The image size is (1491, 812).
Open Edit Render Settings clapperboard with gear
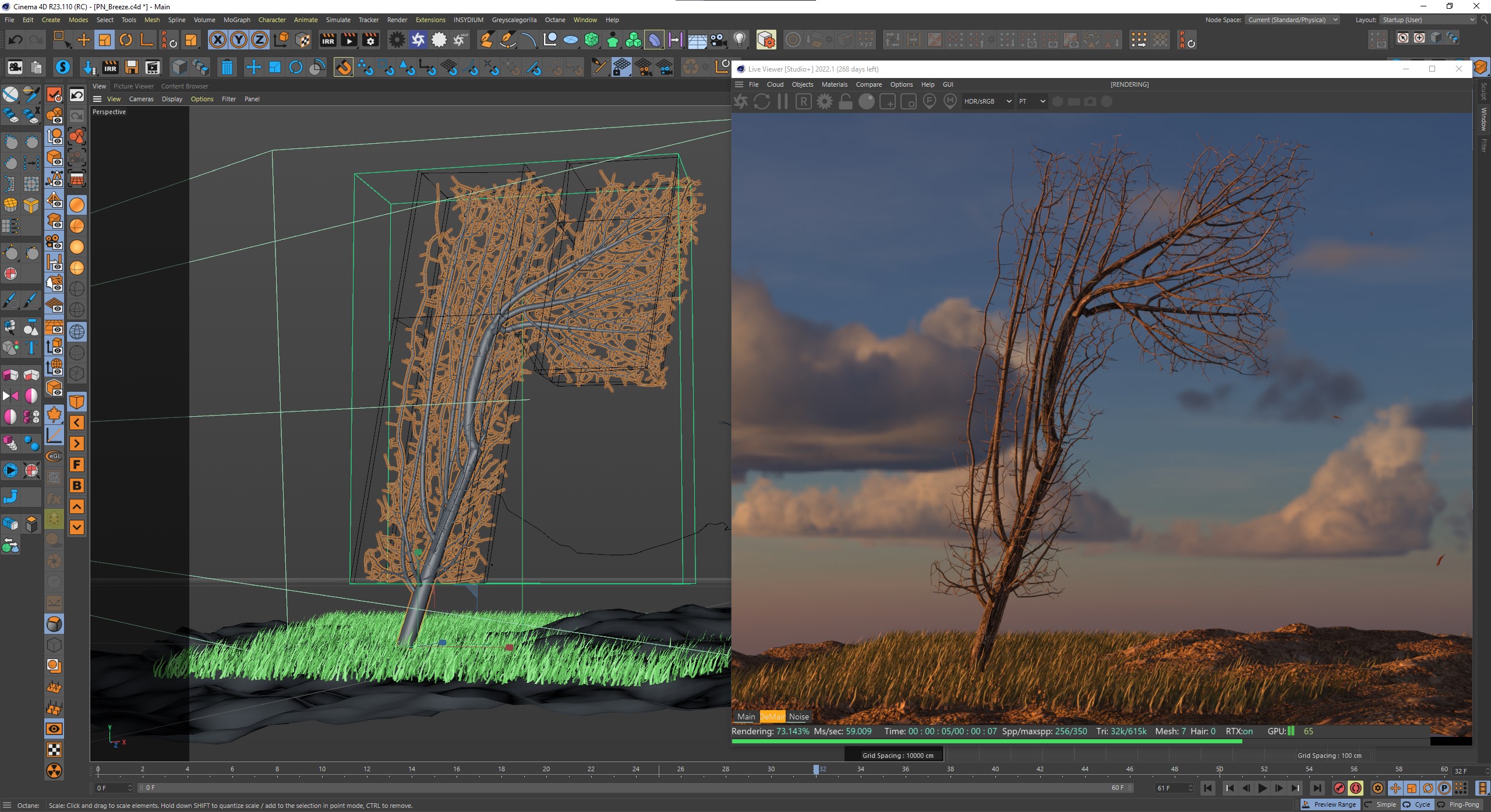[x=370, y=40]
